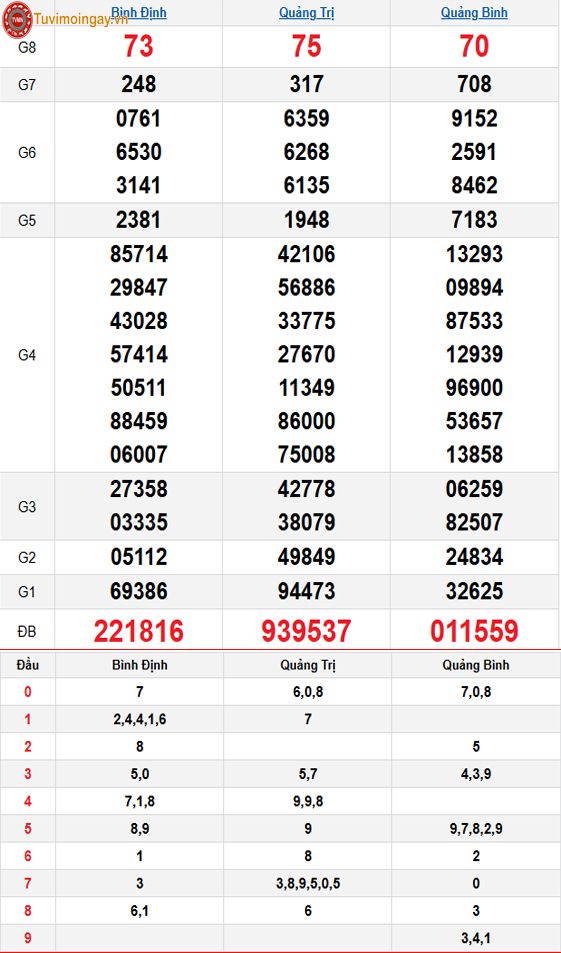Click the G7 row label

point(27,84)
